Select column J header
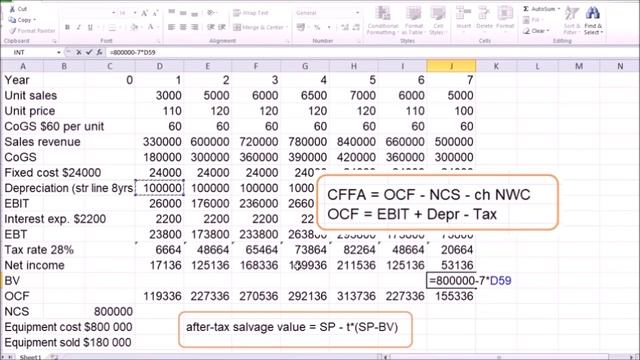640x360 pixels. tap(451, 66)
